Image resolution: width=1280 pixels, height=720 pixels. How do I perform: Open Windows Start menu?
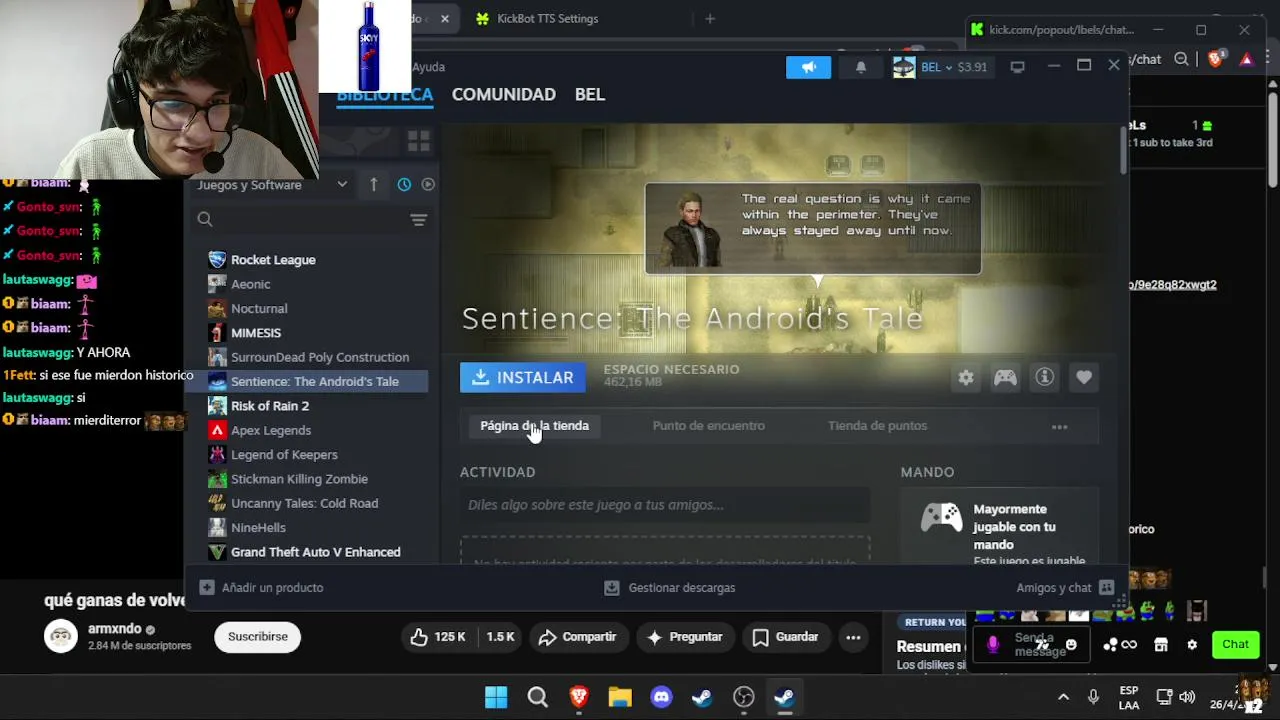tap(496, 698)
